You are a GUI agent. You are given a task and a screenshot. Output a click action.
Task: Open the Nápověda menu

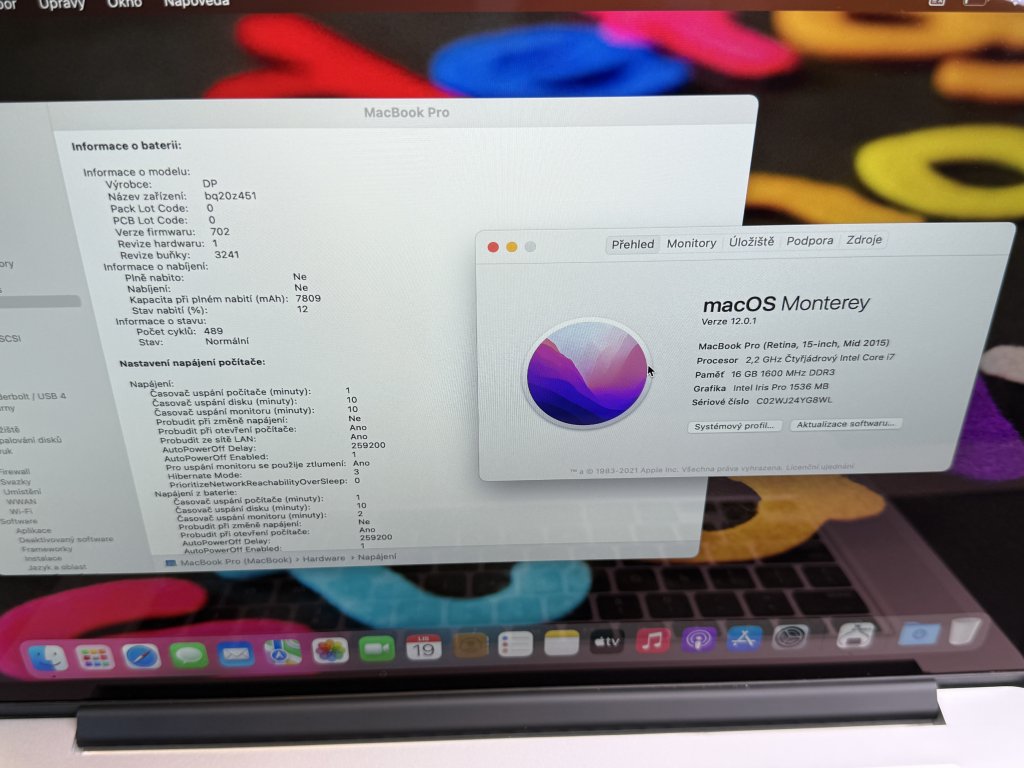(x=197, y=3)
